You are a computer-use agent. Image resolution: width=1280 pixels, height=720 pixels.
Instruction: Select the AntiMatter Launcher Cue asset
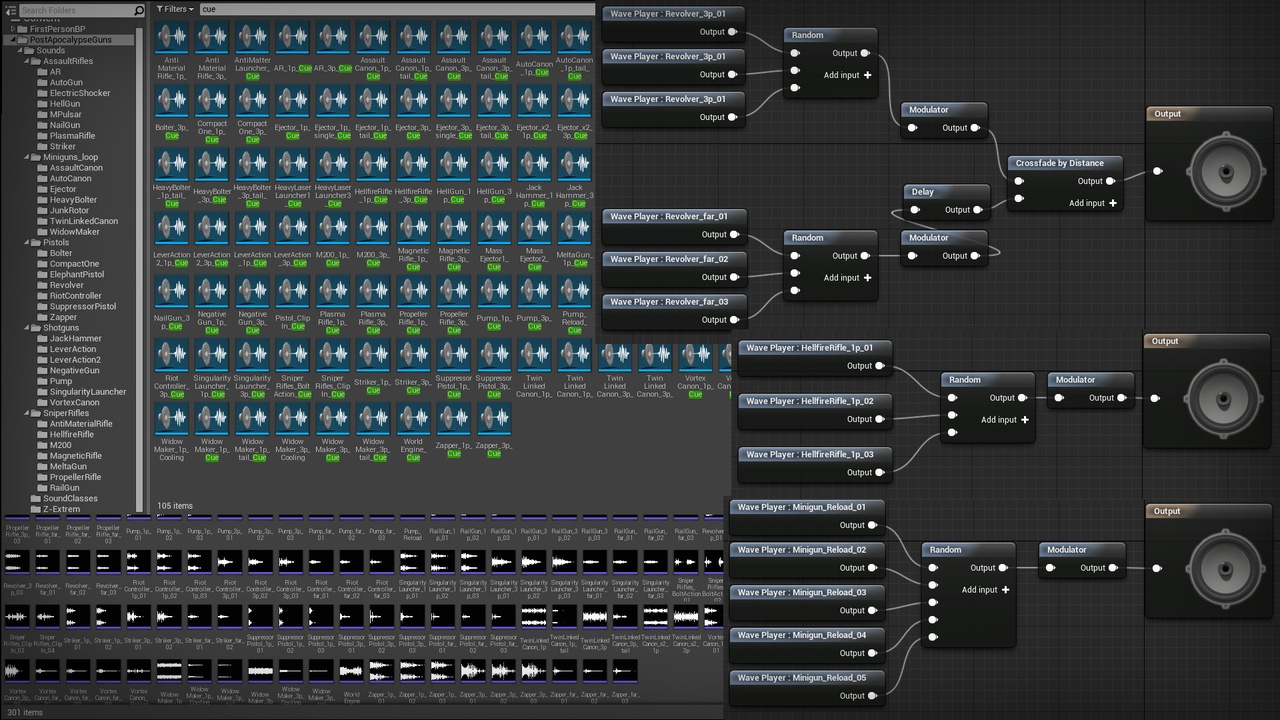(252, 52)
